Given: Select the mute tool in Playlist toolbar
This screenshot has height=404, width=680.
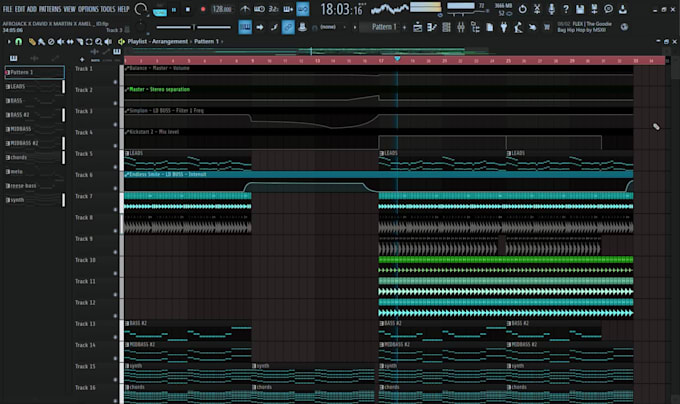Looking at the screenshot, I should tap(61, 42).
